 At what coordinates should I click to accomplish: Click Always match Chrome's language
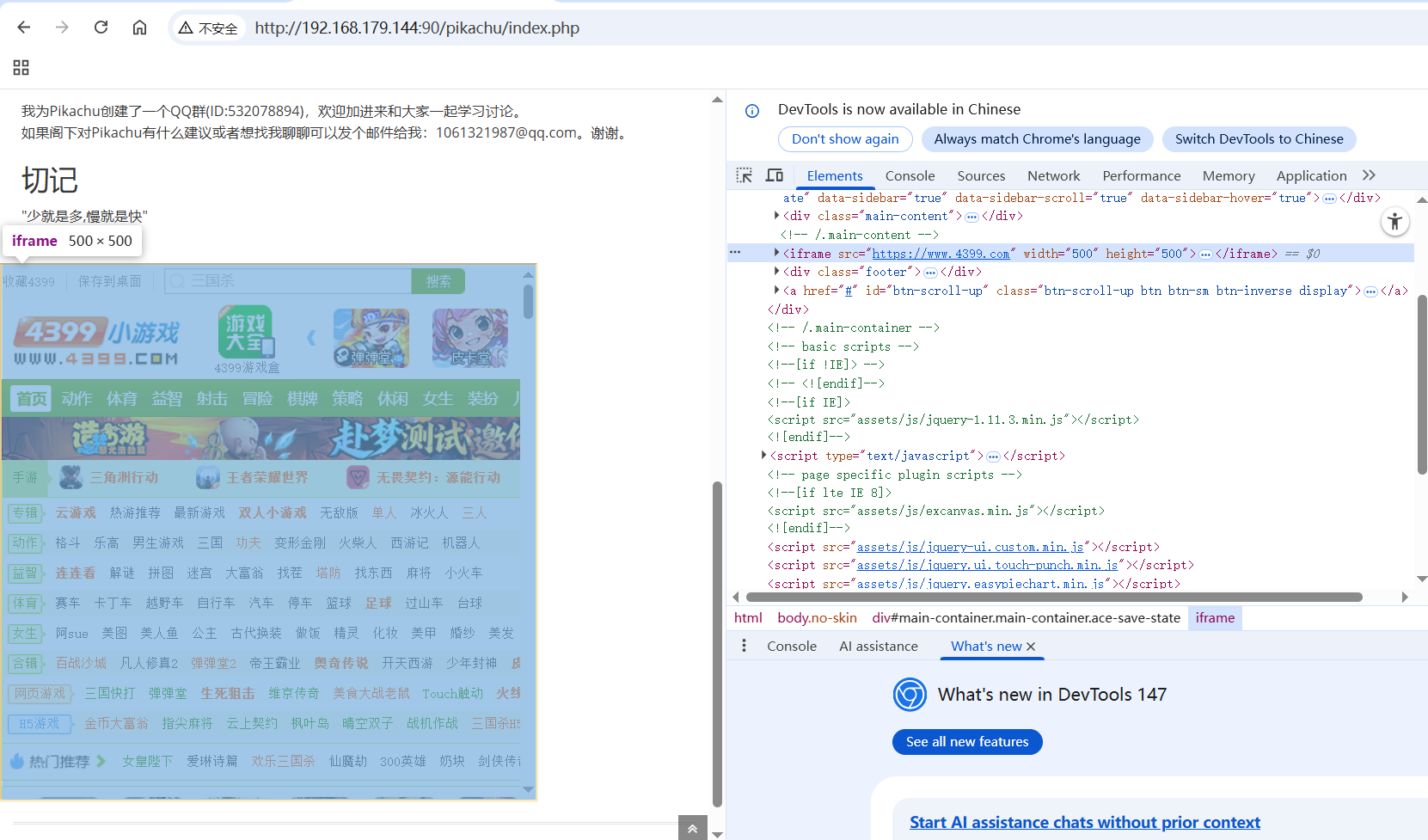click(1037, 139)
